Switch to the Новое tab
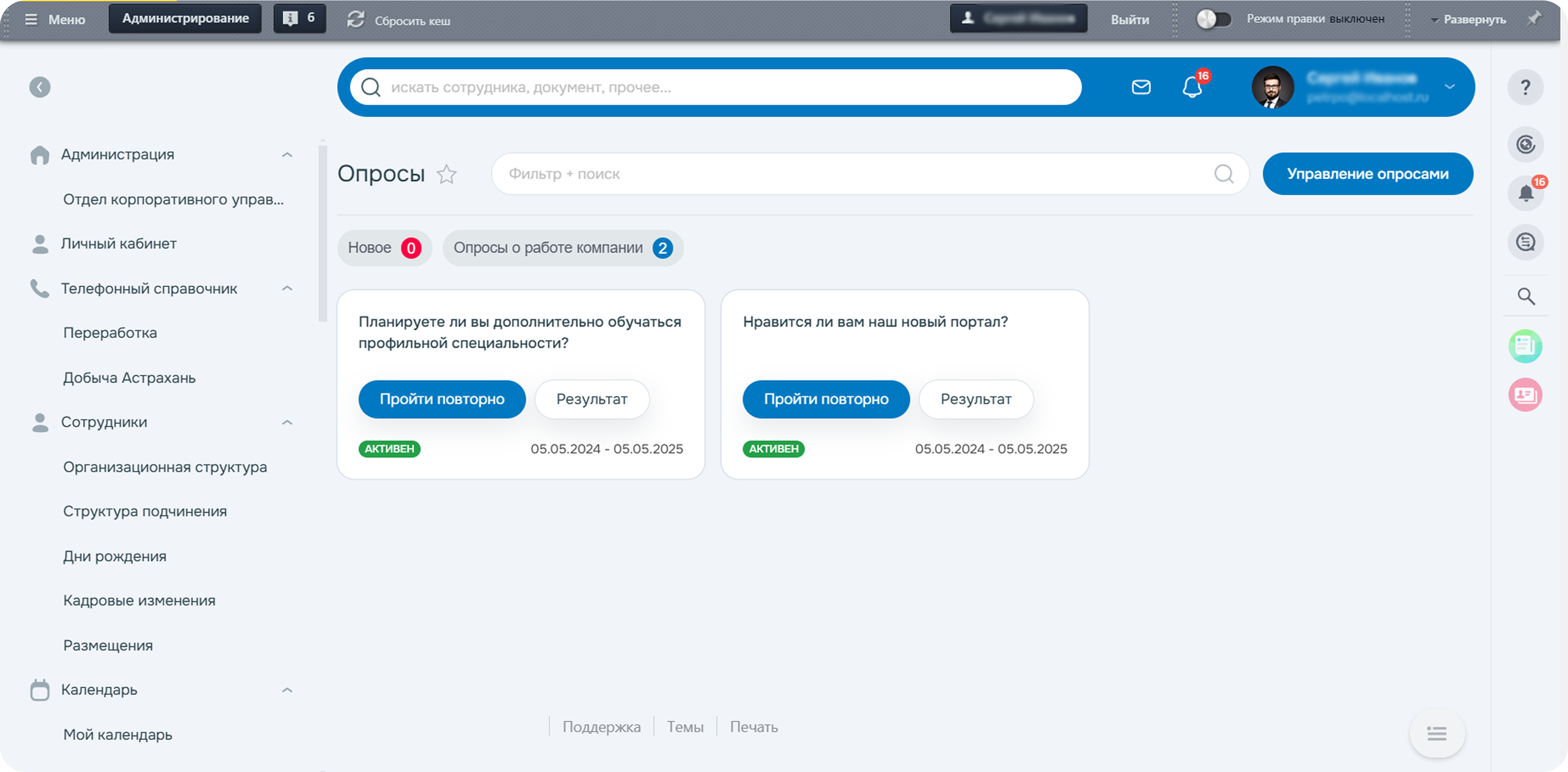The height and width of the screenshot is (772, 1568). [x=384, y=248]
